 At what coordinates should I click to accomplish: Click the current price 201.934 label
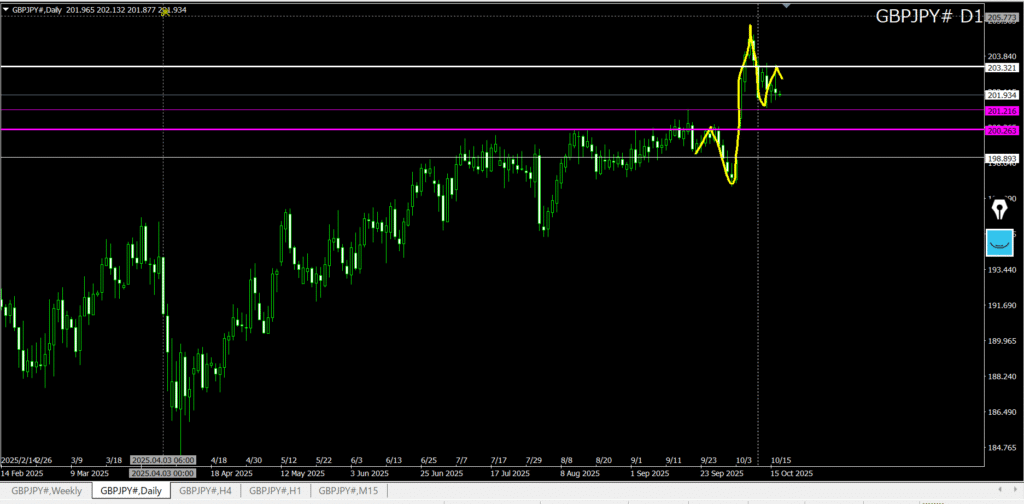[x=1002, y=95]
